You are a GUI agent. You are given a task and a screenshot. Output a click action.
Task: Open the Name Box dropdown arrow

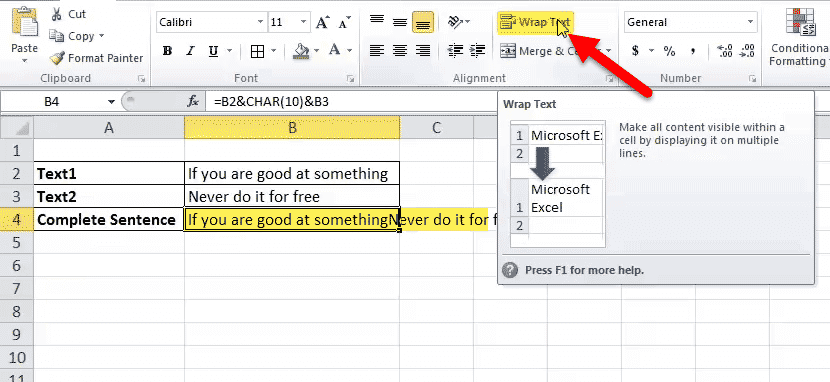coord(111,102)
